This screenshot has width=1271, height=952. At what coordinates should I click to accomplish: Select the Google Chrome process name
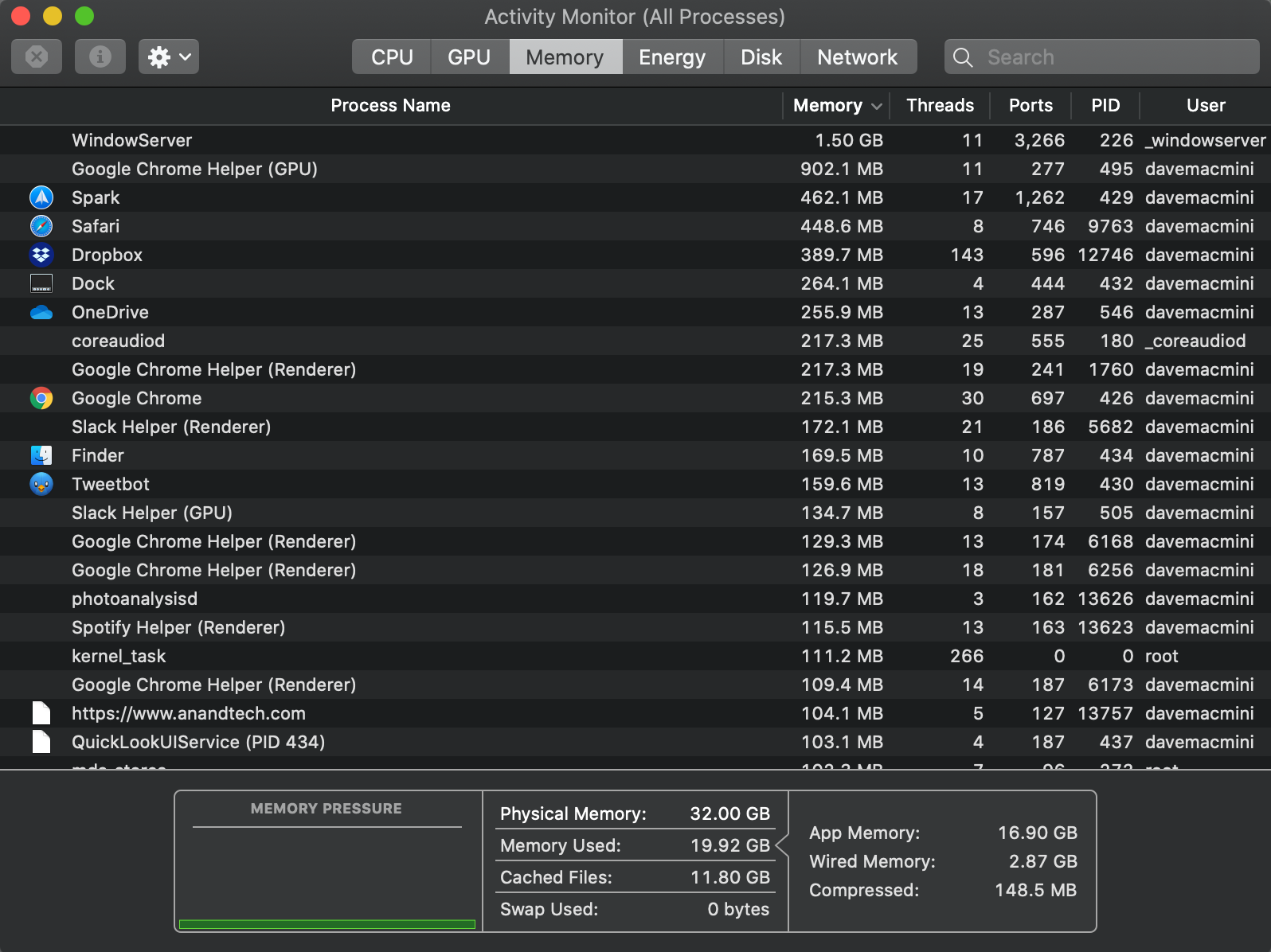tap(136, 398)
